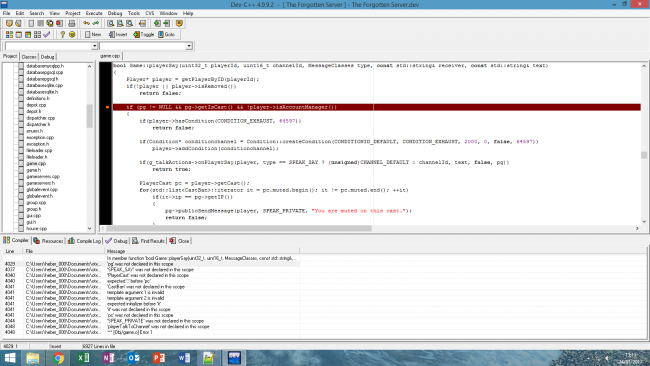Open the Search menu
650x366 pixels.
36,13
